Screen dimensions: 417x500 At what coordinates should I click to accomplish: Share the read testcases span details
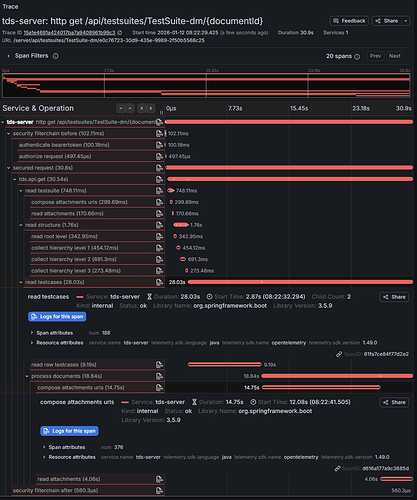pyautogui.click(x=394, y=297)
